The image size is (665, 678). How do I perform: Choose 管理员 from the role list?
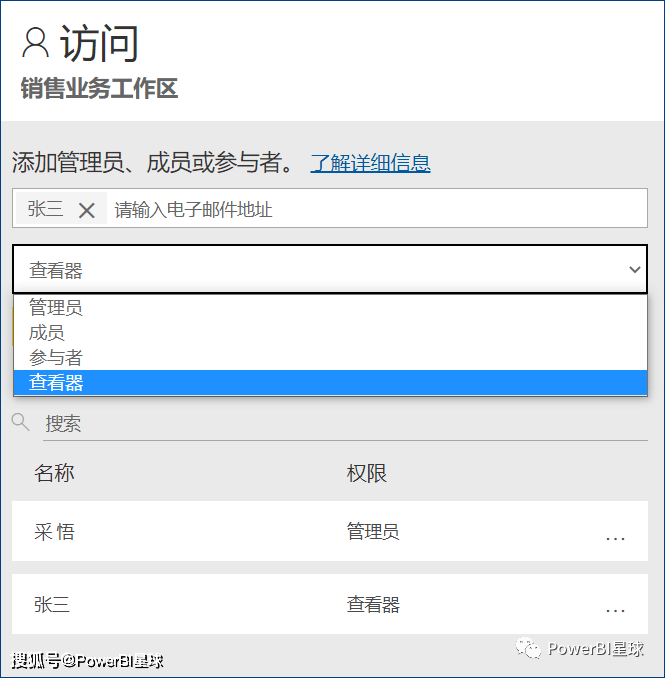click(330, 307)
